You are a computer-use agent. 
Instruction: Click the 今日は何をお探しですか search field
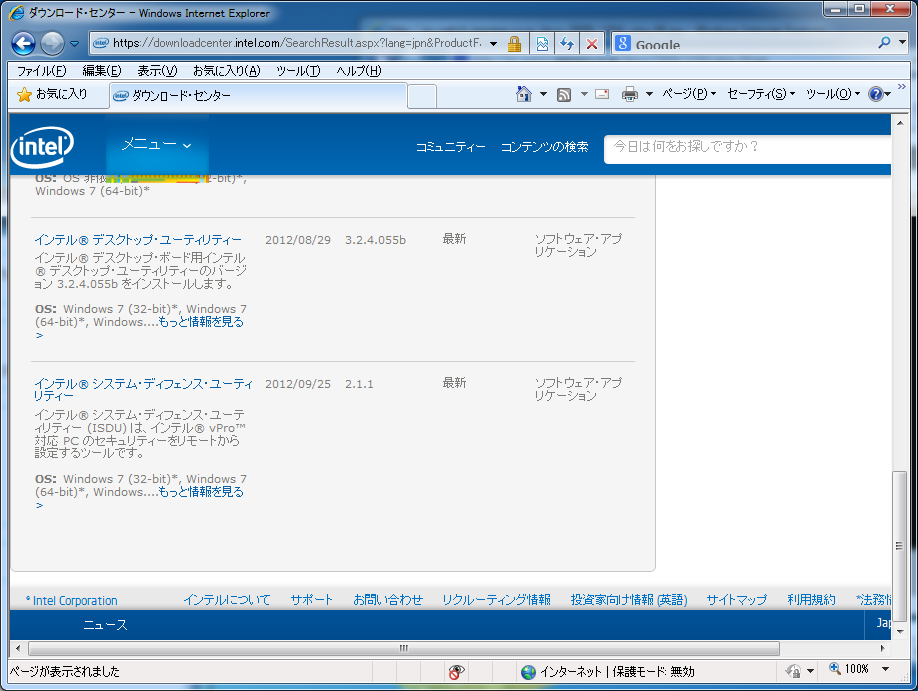point(748,149)
